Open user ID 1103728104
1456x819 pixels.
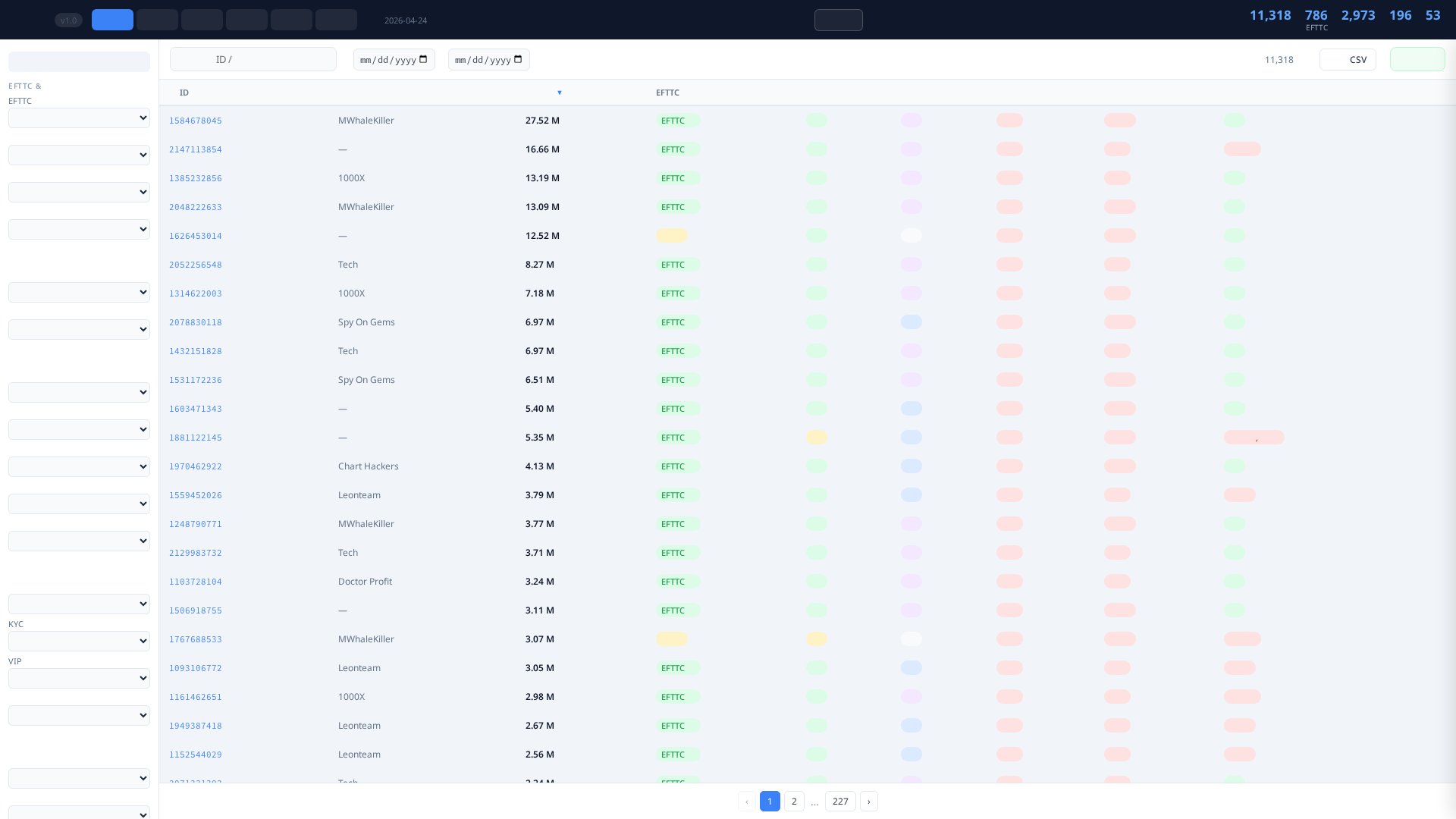click(196, 582)
